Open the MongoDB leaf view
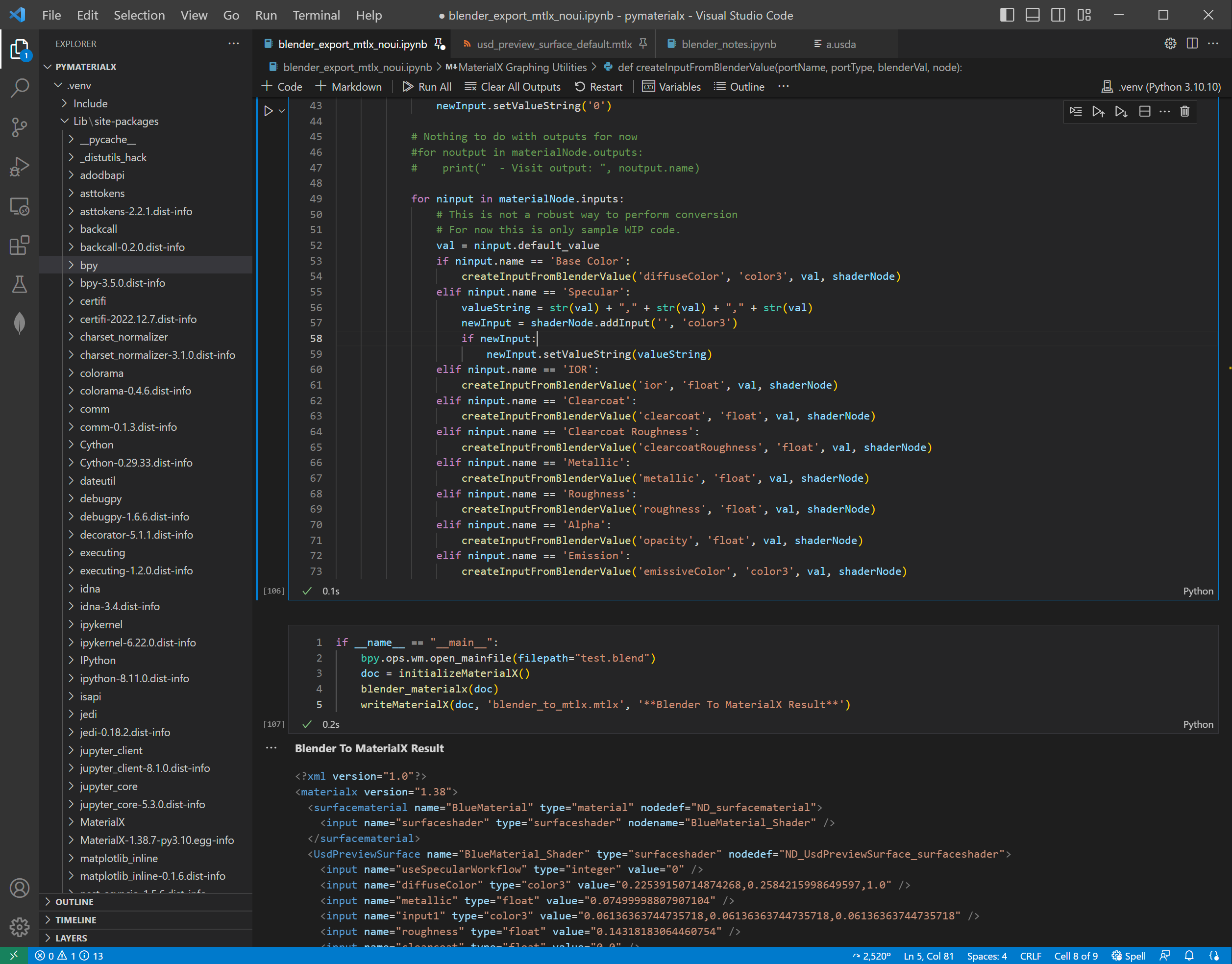1232x964 pixels. (x=20, y=323)
